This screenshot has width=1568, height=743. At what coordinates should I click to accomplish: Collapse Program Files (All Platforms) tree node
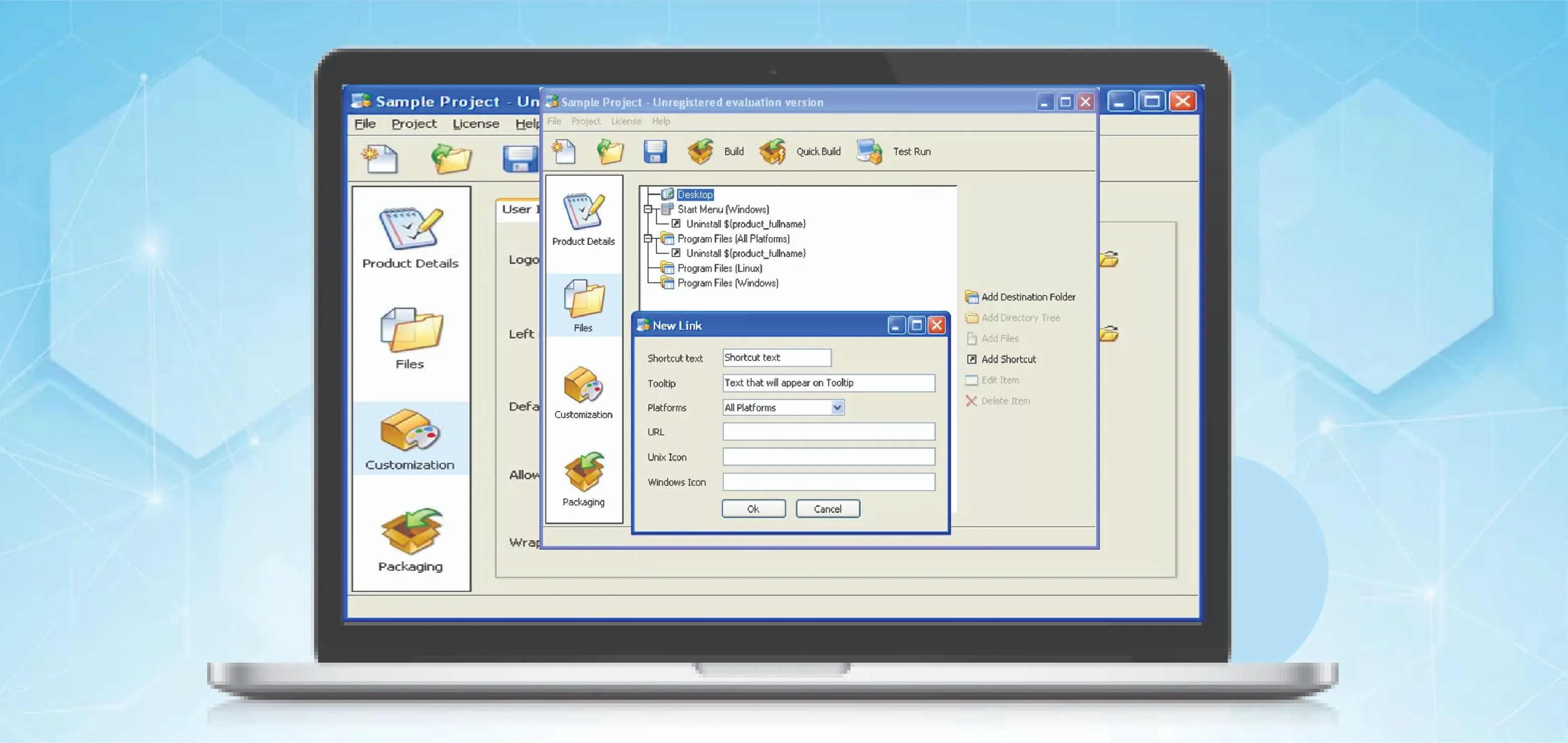click(x=648, y=239)
